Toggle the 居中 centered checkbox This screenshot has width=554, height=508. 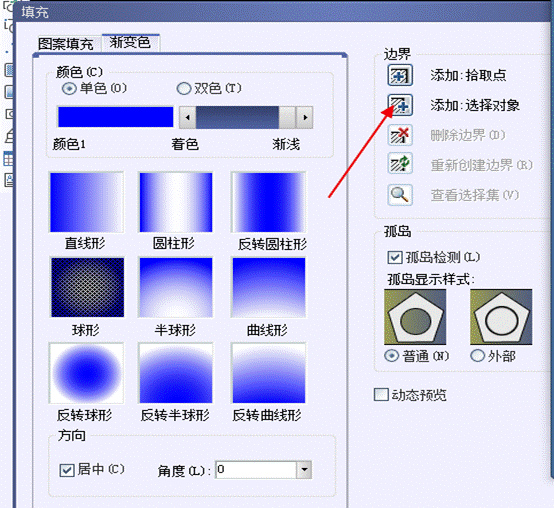[67, 470]
